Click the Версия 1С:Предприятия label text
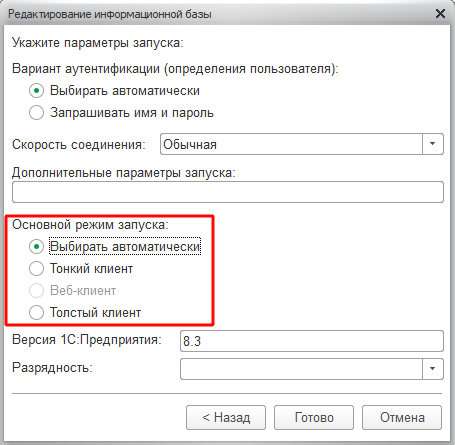 coord(87,340)
